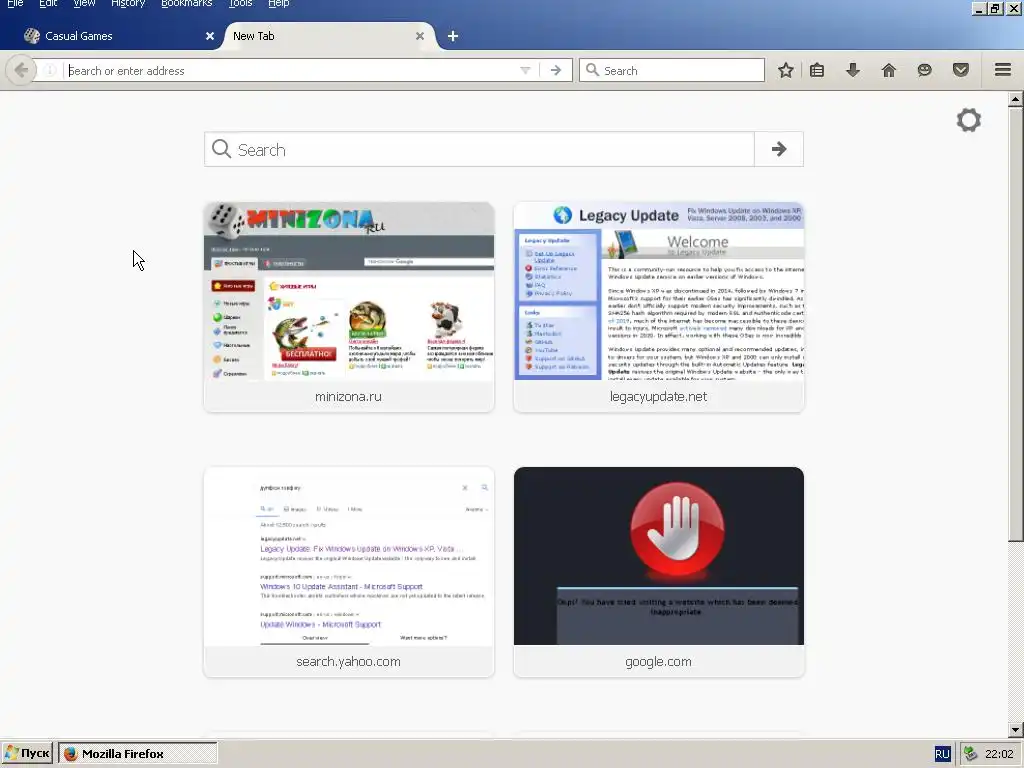Click magnifier icon in toolbar search box
This screenshot has width=1024, height=768.
[592, 70]
